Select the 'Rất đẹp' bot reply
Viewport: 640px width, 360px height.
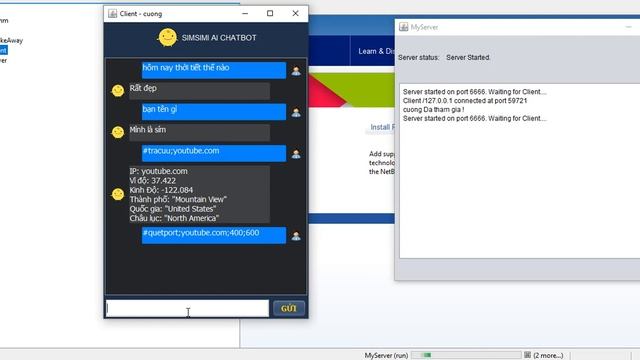tap(200, 91)
